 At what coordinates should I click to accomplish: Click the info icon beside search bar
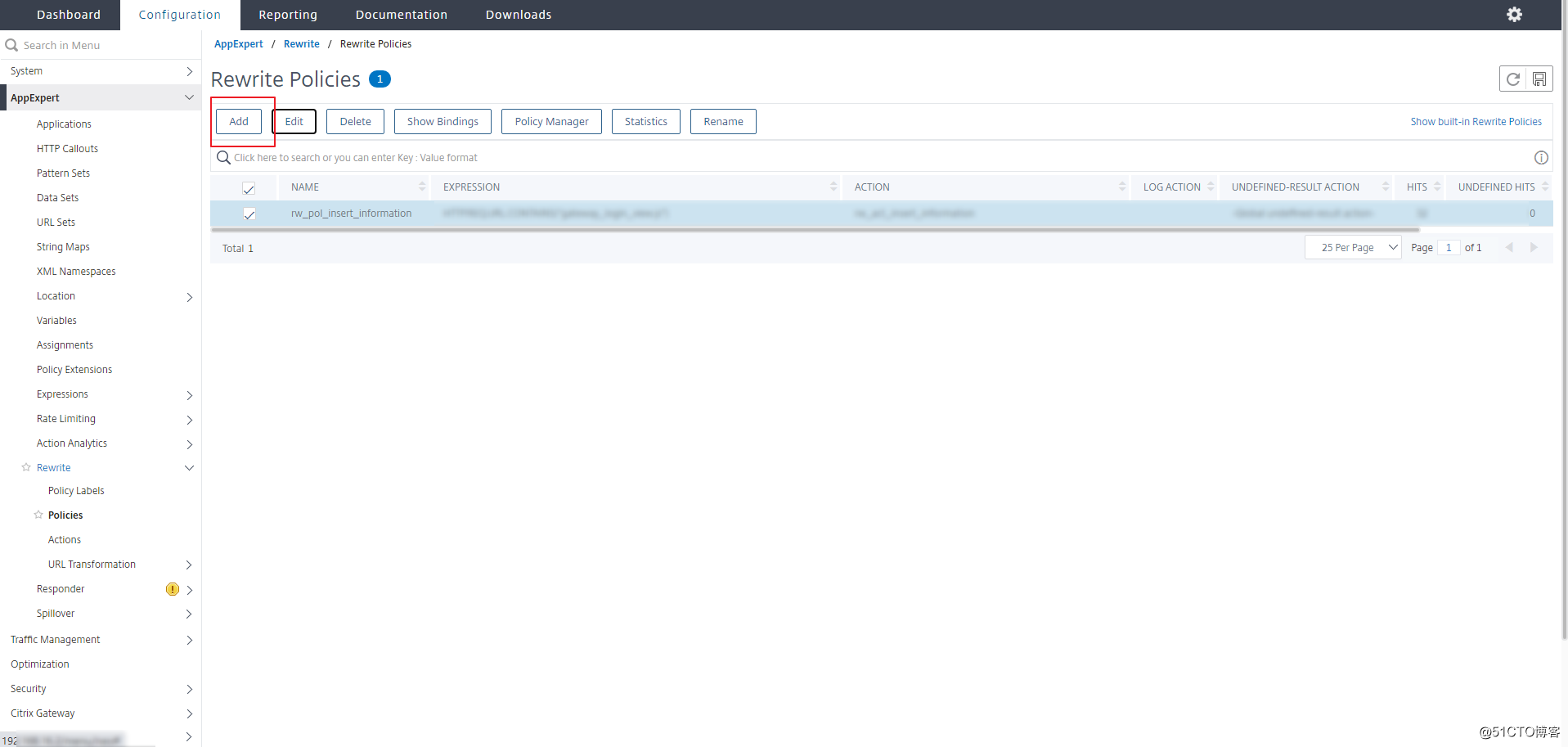tap(1541, 157)
